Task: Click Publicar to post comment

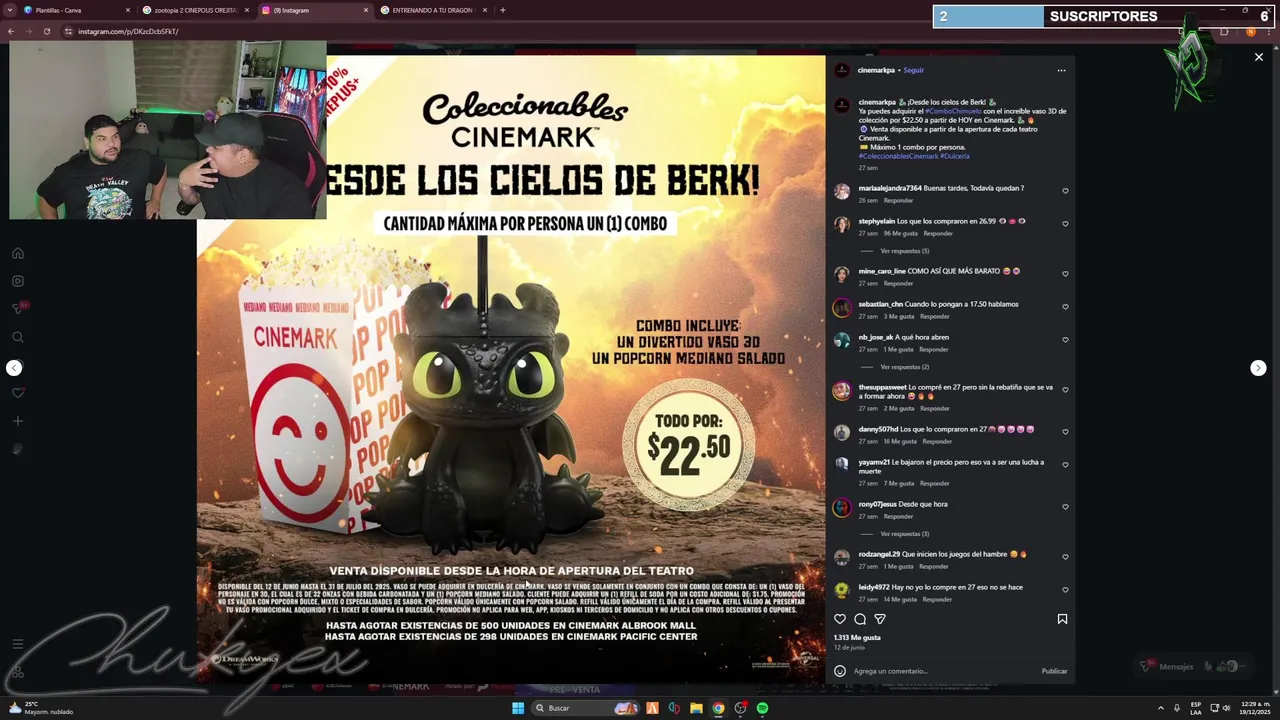Action: (1054, 671)
